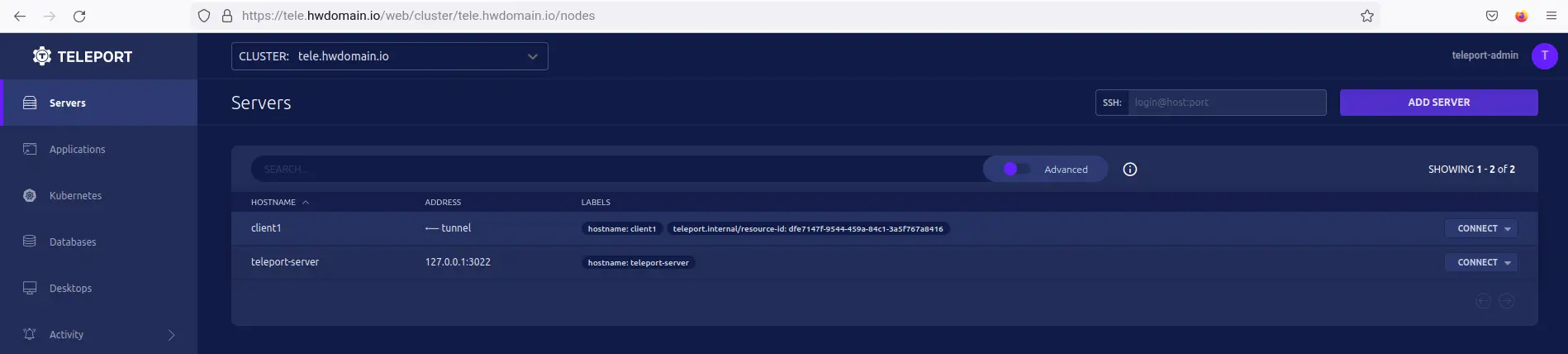Open the Databases section

coord(99,242)
